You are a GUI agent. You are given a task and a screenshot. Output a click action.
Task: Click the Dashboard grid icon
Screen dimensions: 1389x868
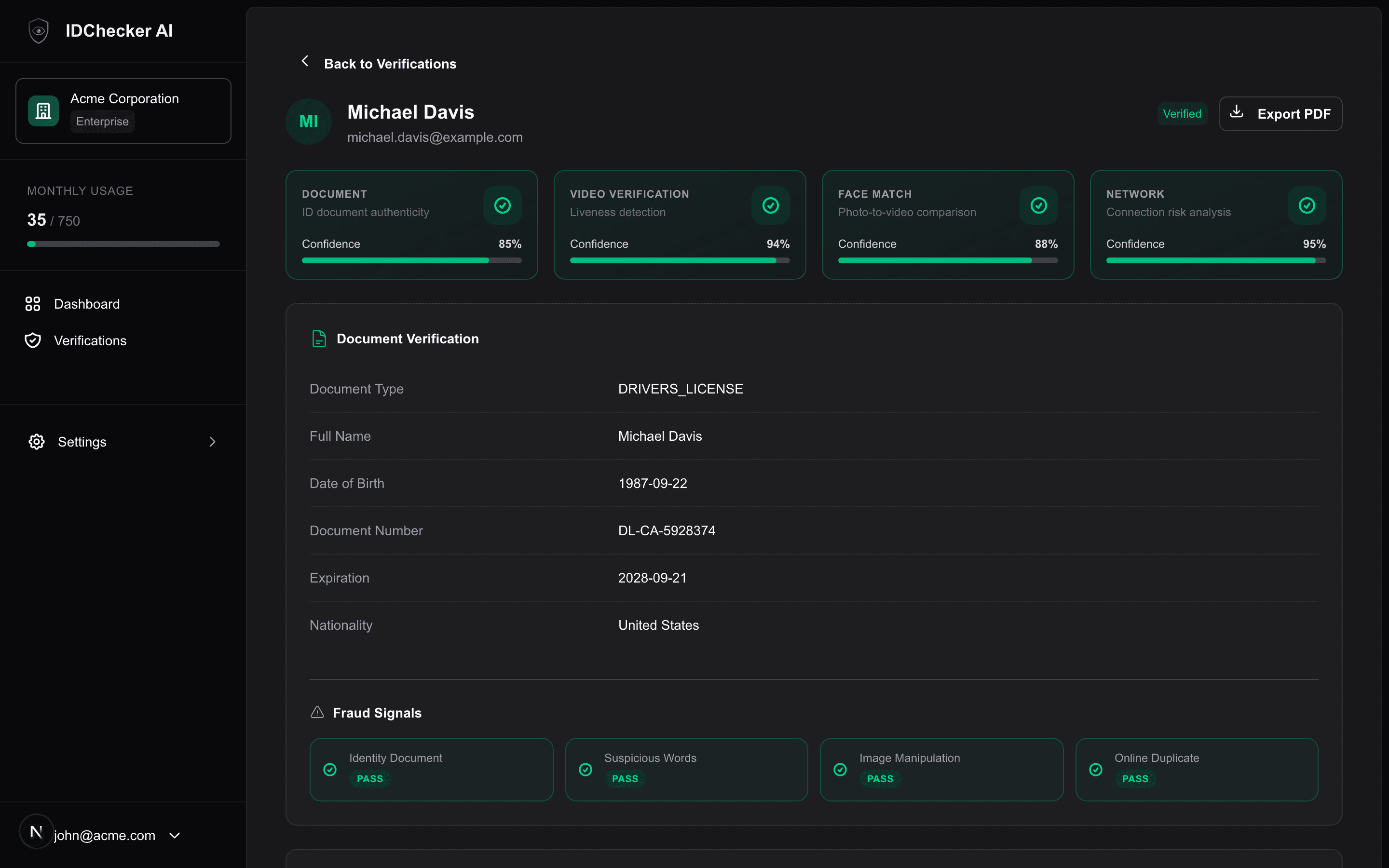click(33, 304)
